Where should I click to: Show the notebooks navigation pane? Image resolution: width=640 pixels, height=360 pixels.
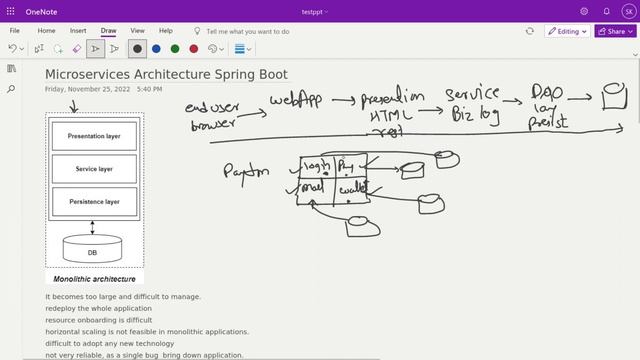click(11, 68)
